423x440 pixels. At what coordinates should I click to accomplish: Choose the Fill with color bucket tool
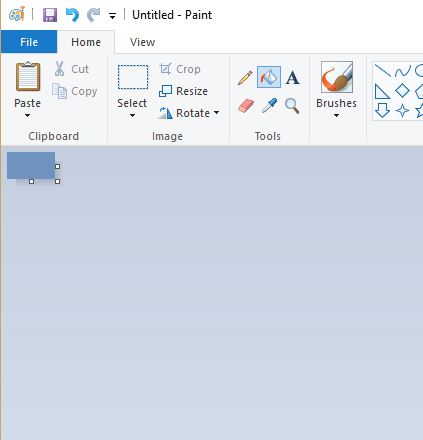(269, 77)
